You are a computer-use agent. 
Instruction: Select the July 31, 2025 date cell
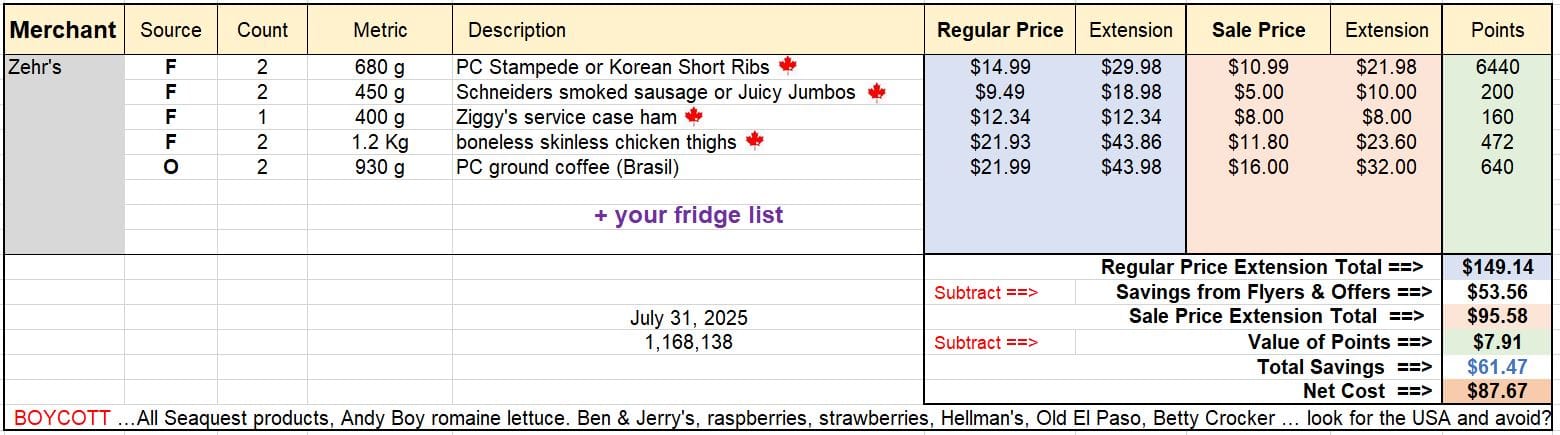pos(688,318)
